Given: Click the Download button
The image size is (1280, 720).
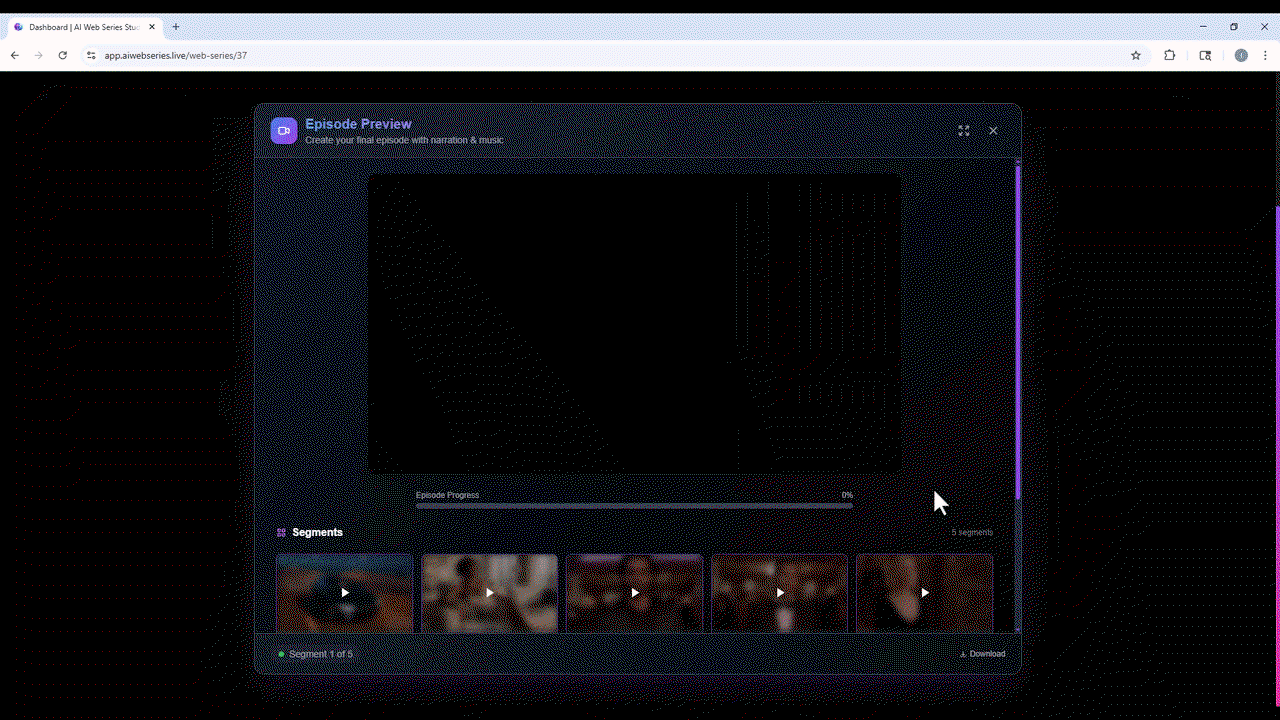Looking at the screenshot, I should click(982, 654).
